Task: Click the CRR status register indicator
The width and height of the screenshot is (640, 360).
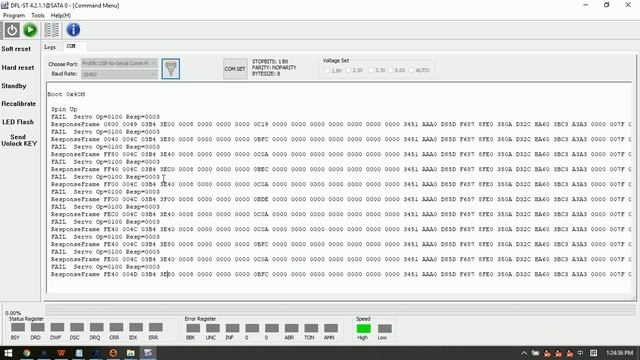Action: [x=116, y=327]
